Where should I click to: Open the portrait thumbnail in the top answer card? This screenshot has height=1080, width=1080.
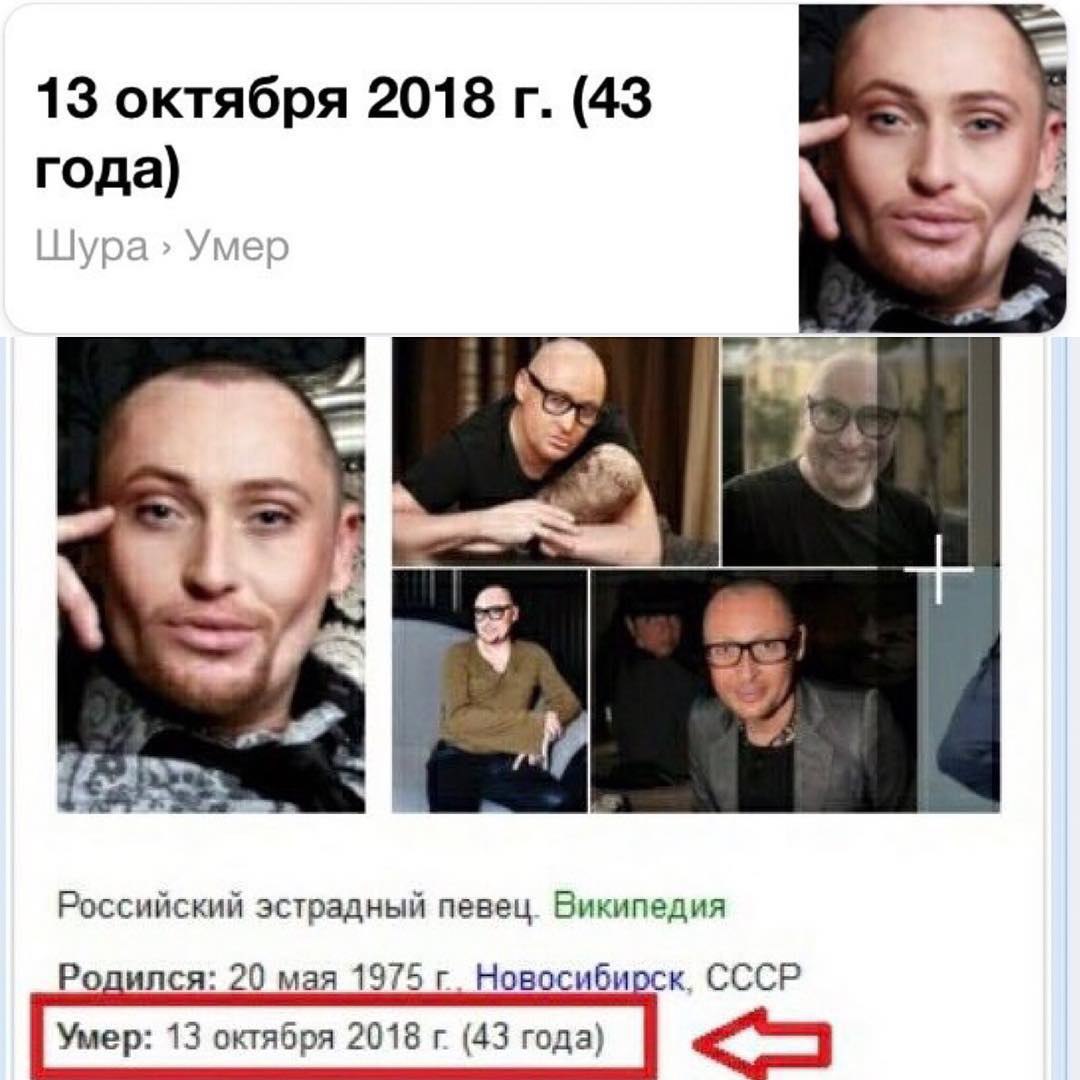point(933,169)
